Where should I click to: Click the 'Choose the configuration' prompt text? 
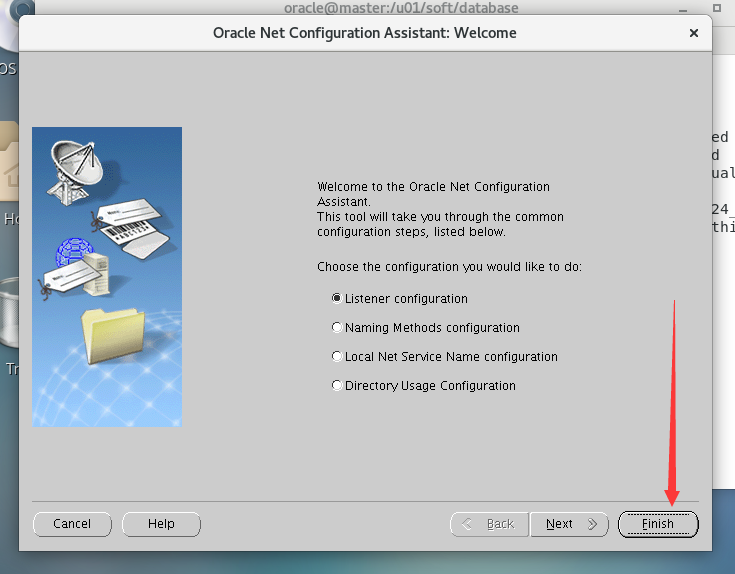pos(449,267)
